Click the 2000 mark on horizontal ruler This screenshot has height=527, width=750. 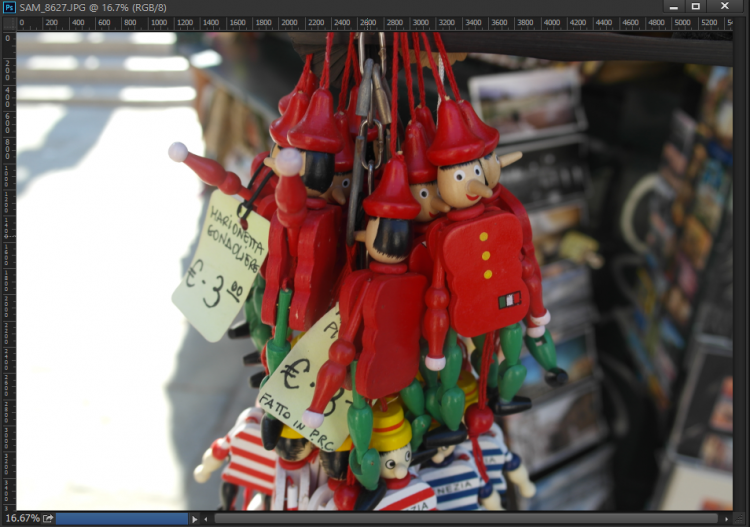click(289, 22)
